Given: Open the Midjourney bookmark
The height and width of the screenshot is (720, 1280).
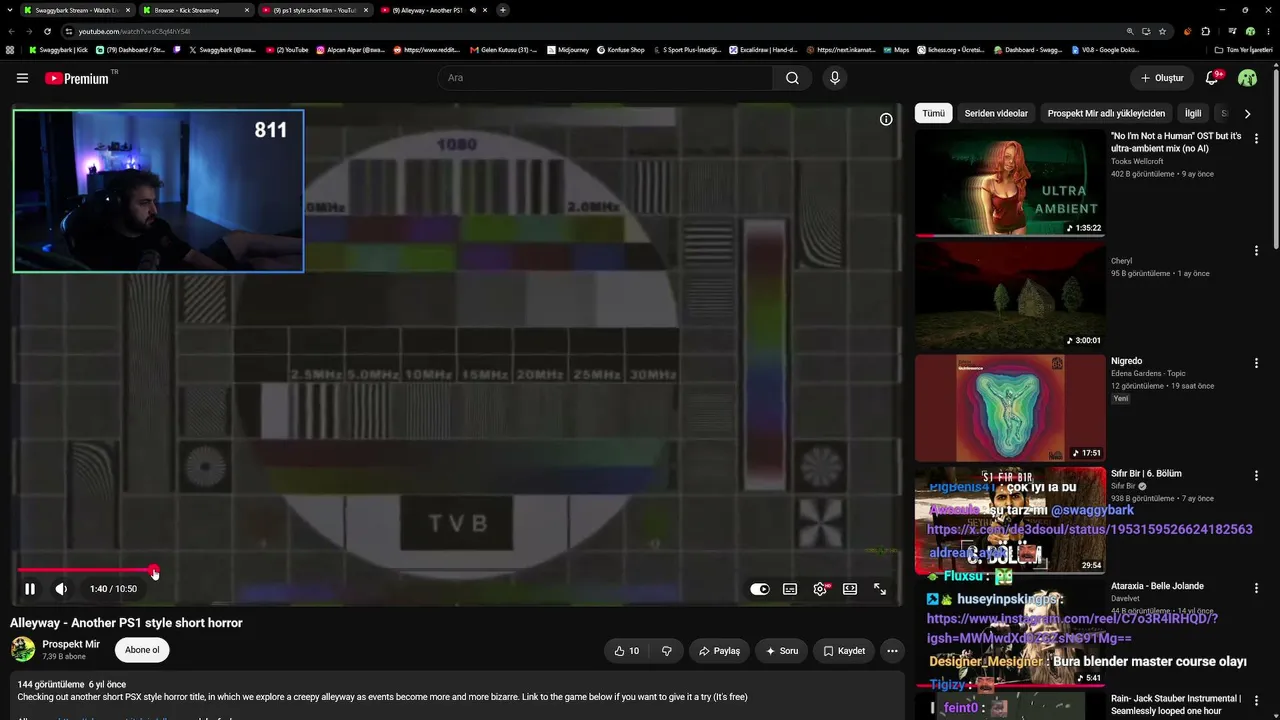Looking at the screenshot, I should point(566,49).
